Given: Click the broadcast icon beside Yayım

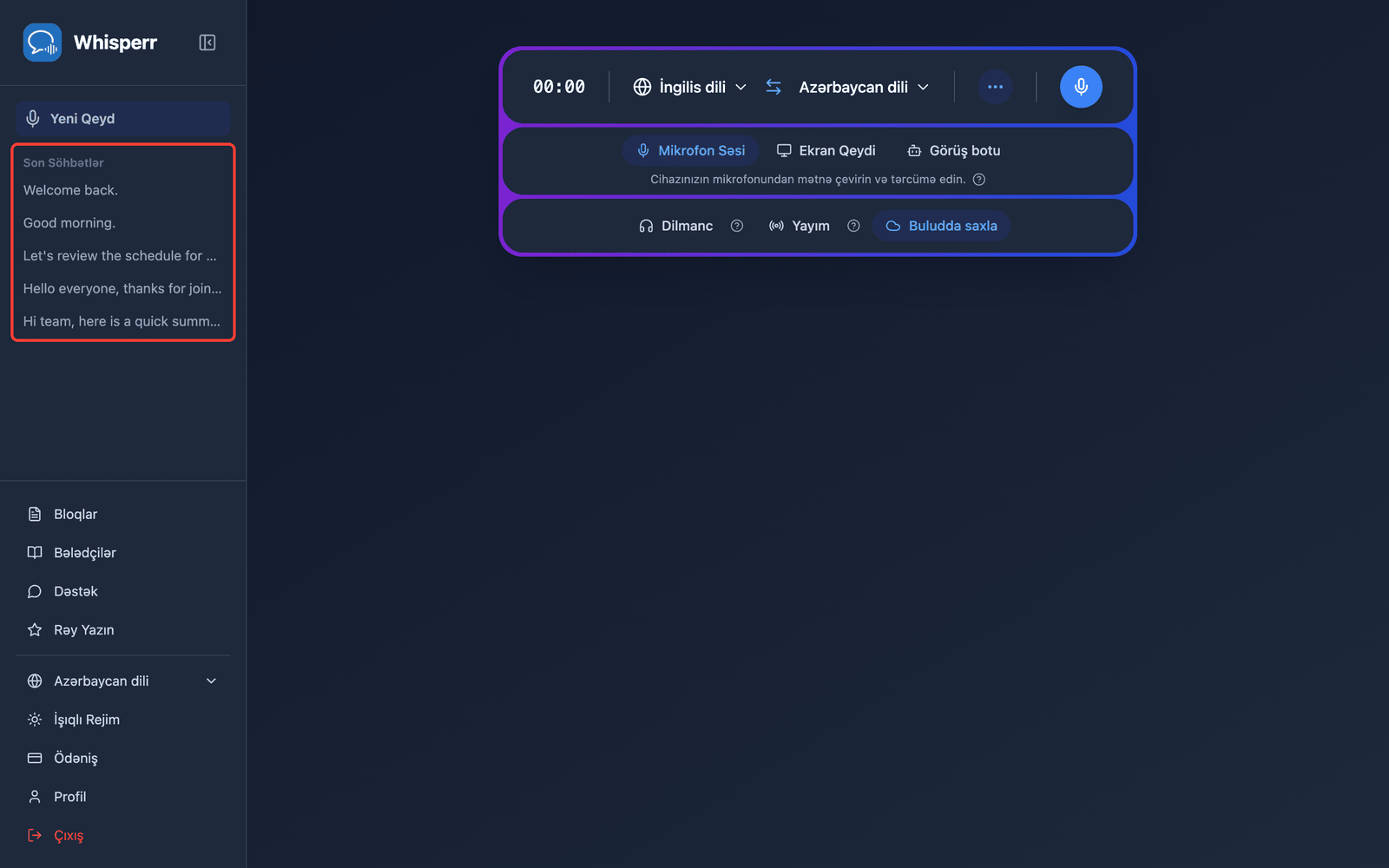Looking at the screenshot, I should 776,226.
